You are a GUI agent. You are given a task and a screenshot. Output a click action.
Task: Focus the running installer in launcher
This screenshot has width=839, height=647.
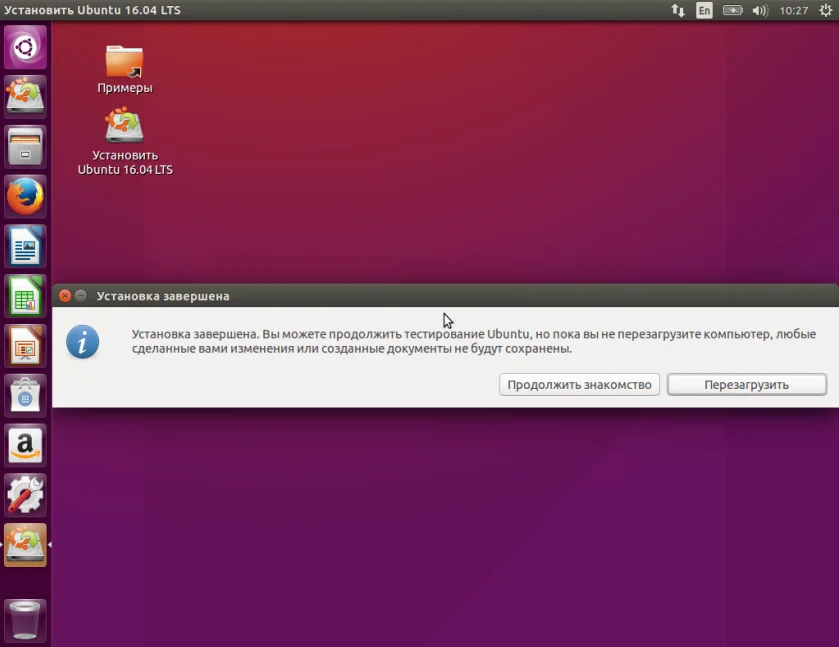(x=25, y=545)
